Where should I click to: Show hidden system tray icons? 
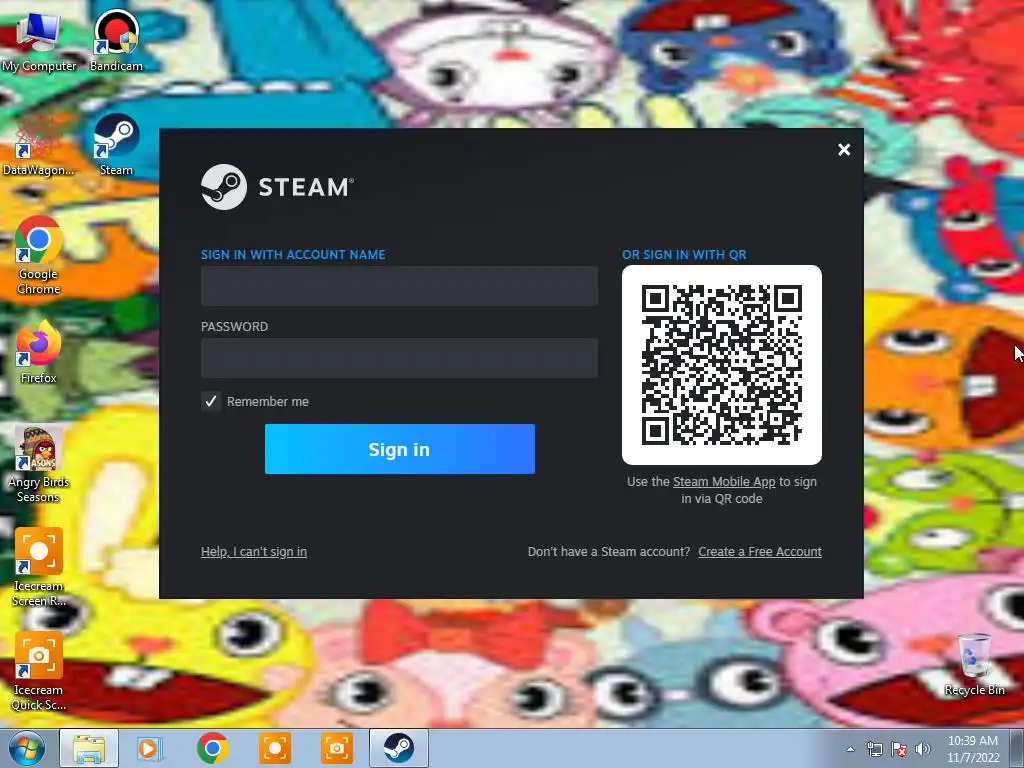[x=850, y=749]
